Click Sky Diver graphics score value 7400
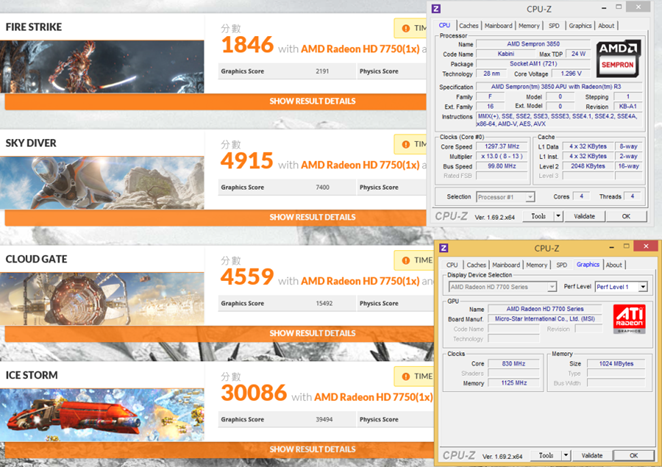The image size is (662, 467). tap(322, 187)
